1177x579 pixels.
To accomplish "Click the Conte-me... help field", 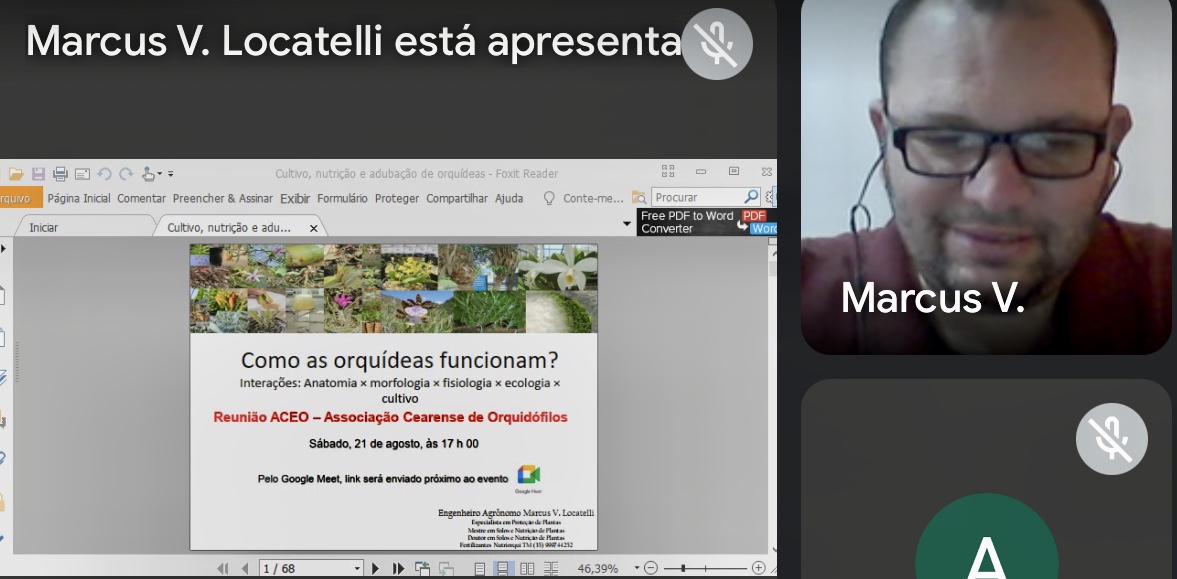I will tap(593, 198).
